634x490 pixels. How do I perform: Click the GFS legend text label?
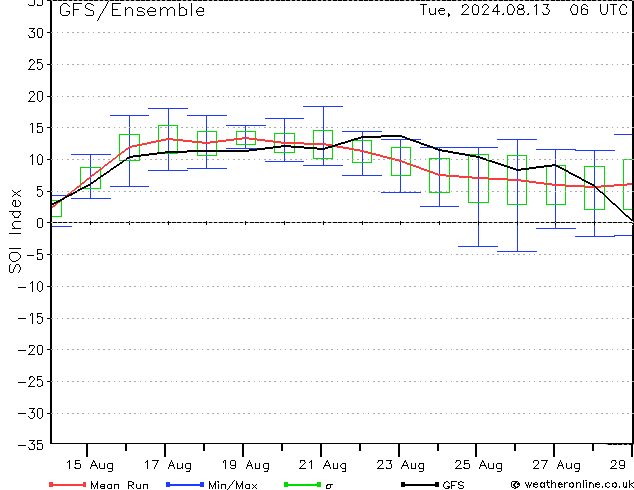point(453,485)
